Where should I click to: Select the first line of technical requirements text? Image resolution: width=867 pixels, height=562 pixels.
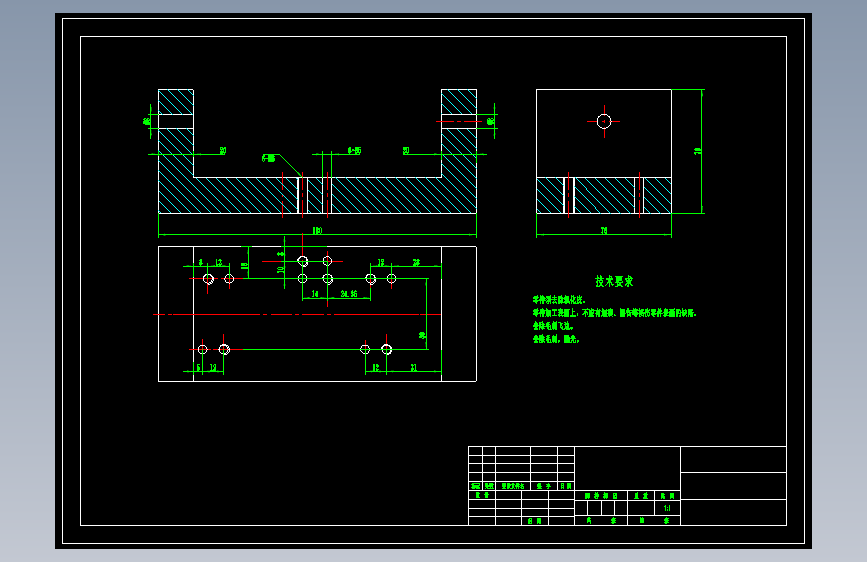pyautogui.click(x=559, y=300)
